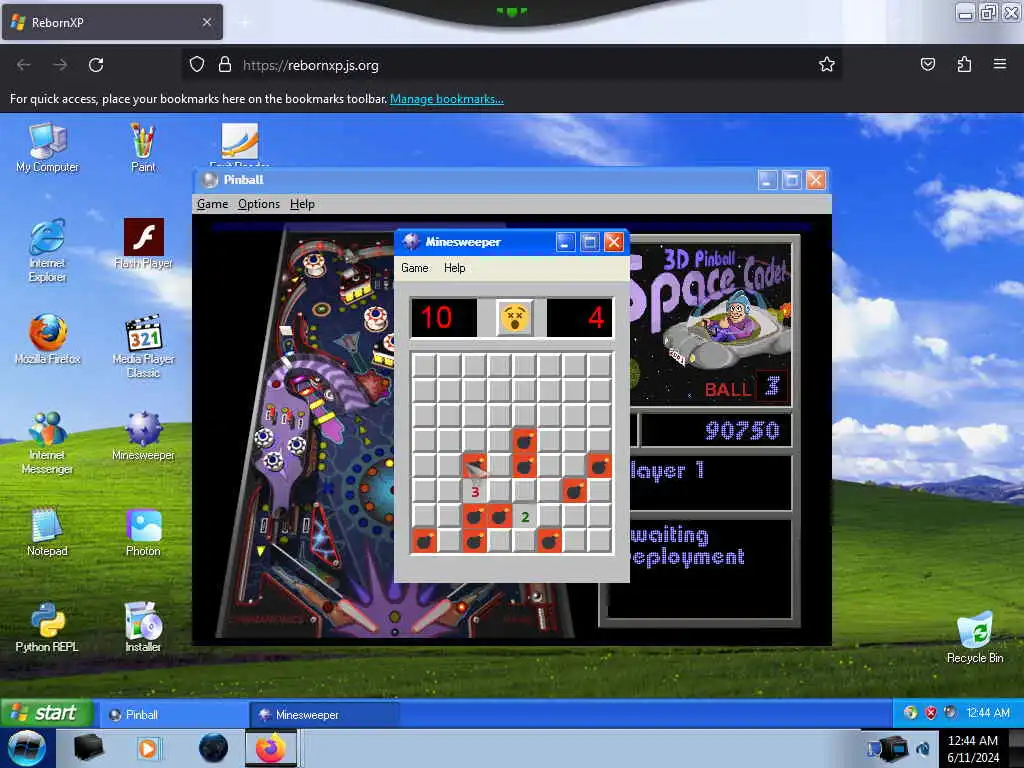
Task: Click the mine in the bottom-left grid corner
Action: pos(424,541)
